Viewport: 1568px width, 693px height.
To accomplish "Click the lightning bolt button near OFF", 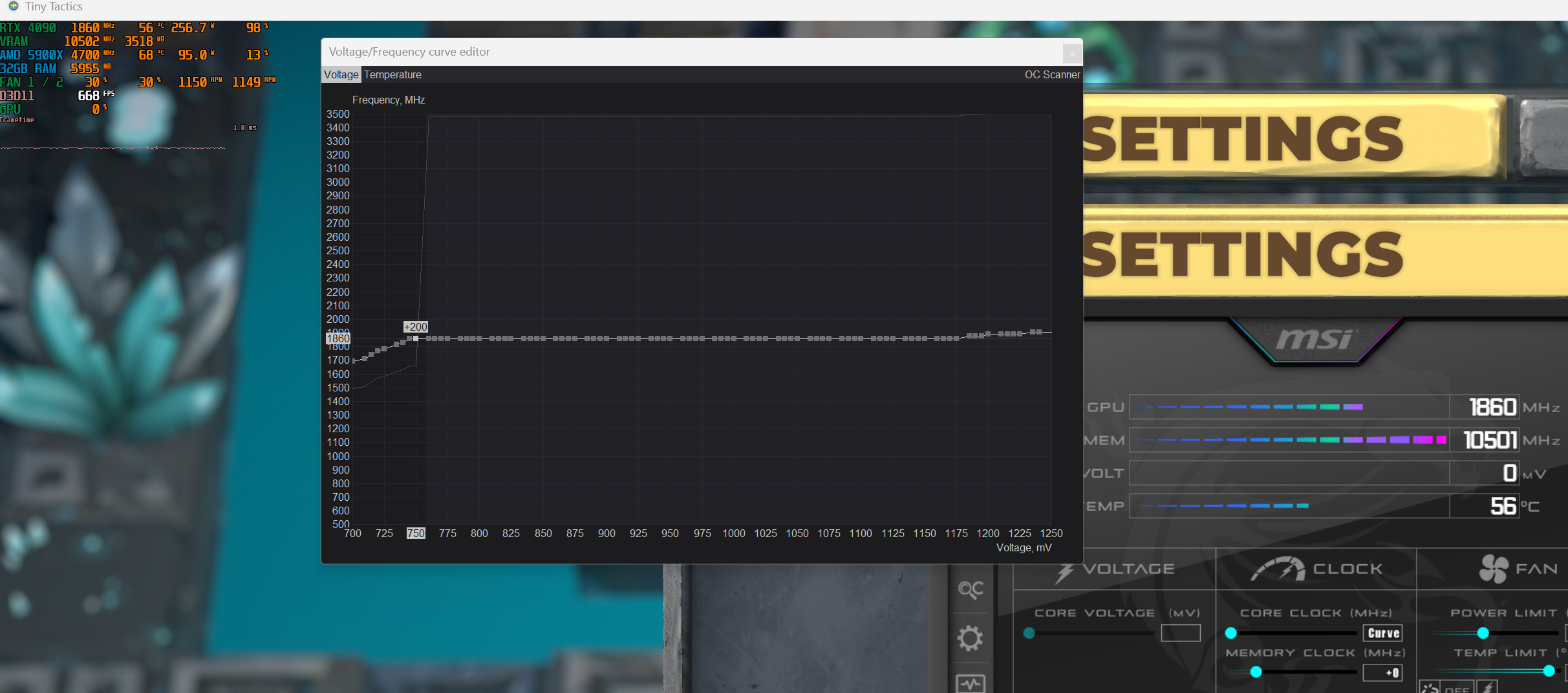I will pos(1486,689).
